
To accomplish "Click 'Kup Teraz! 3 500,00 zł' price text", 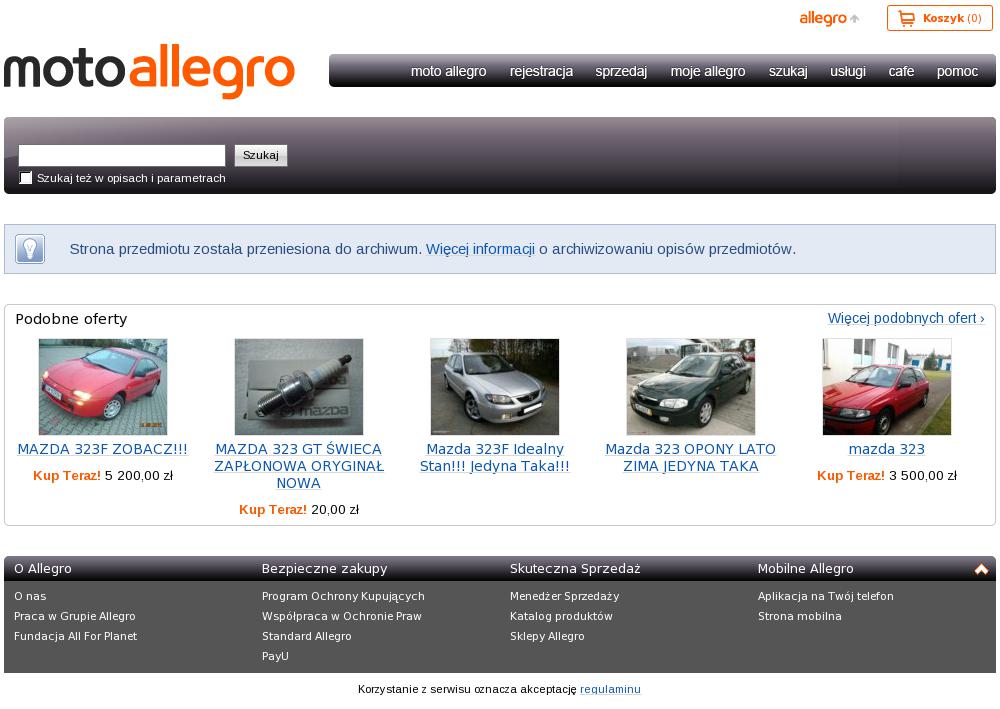I will point(886,476).
